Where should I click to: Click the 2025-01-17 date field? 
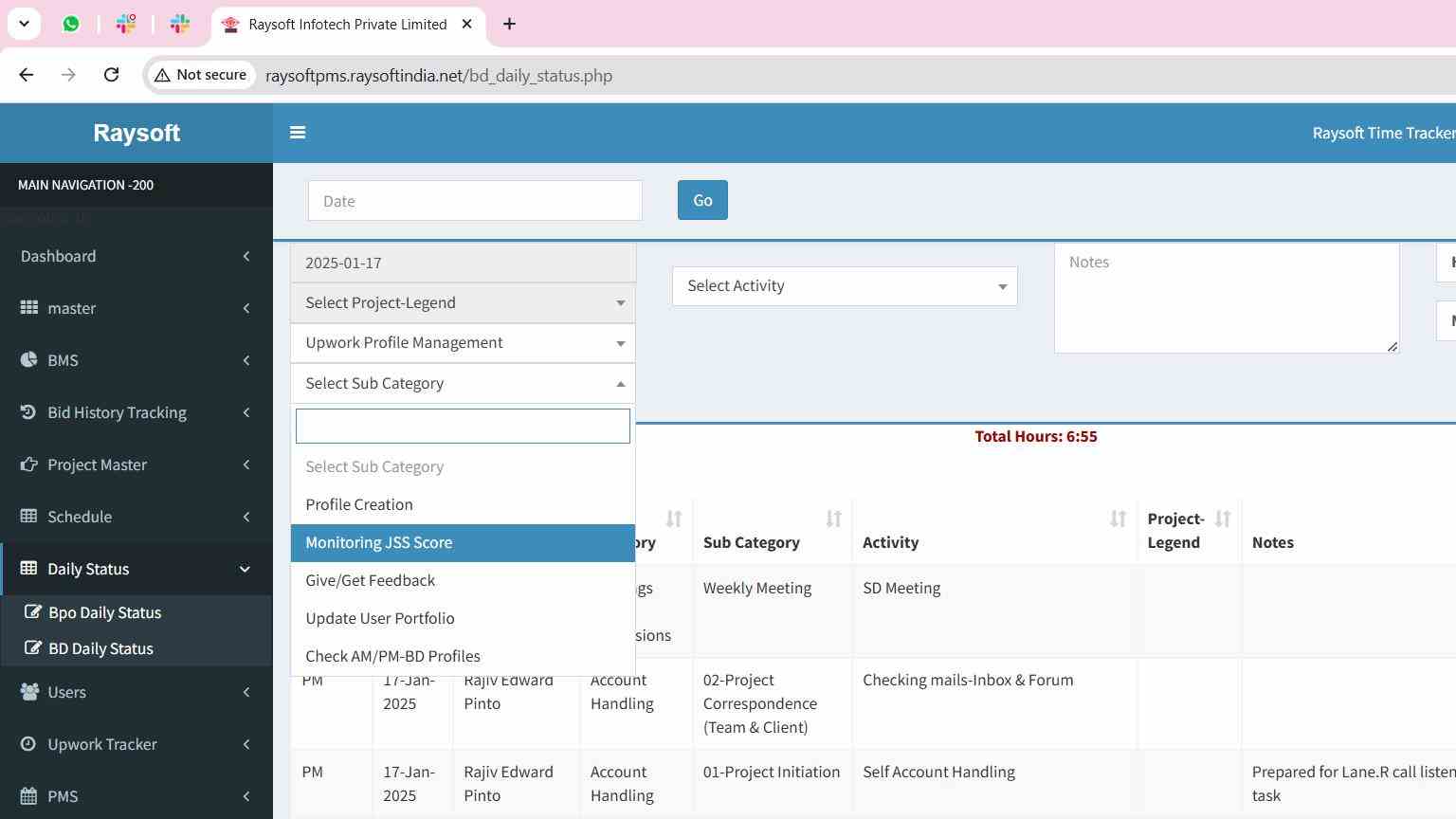pos(463,263)
